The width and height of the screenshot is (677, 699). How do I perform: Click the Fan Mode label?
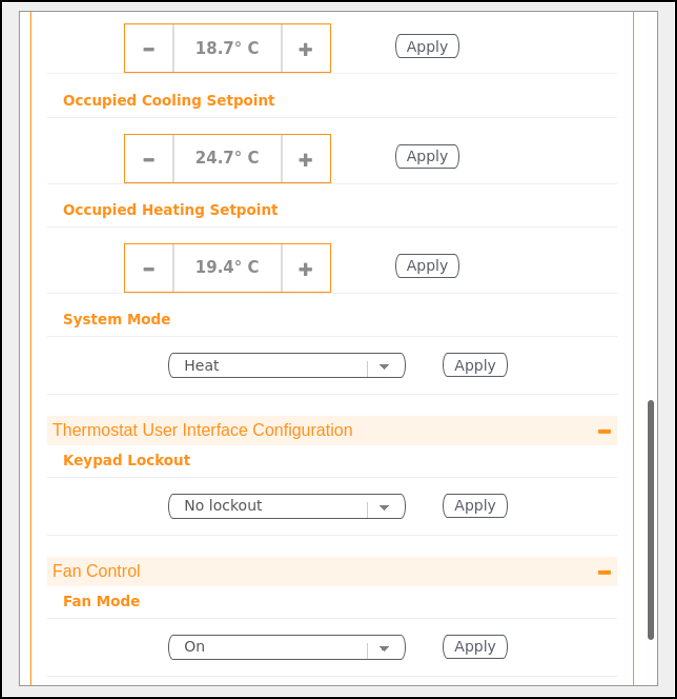(x=102, y=601)
